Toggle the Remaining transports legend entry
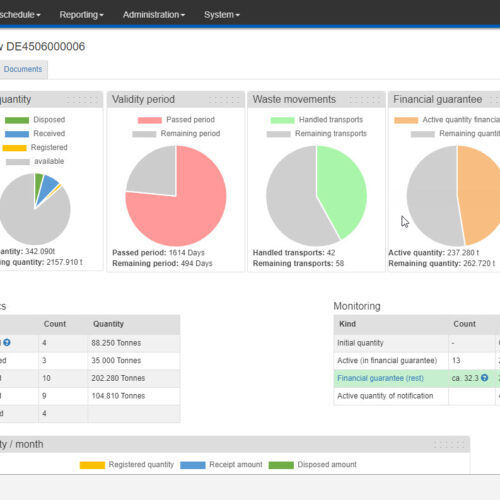Screen dimensions: 500x500 pyautogui.click(x=316, y=134)
